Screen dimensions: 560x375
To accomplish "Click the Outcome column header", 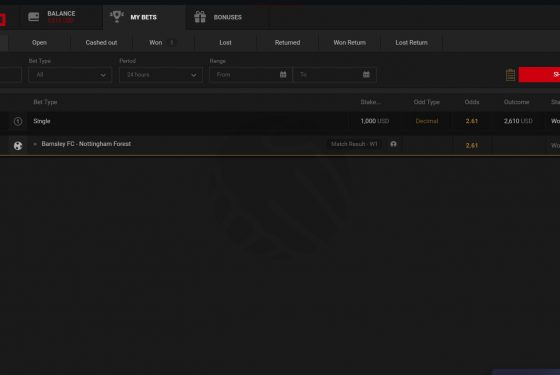I will [x=516, y=102].
